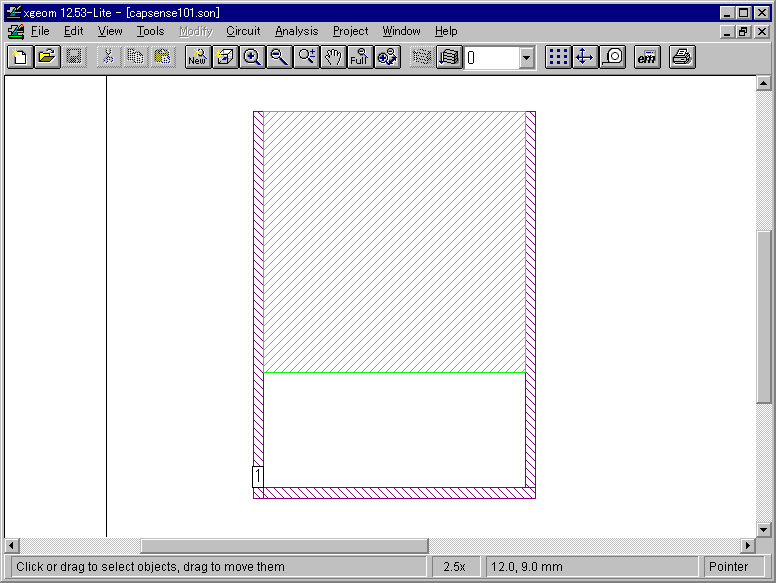
Task: Click the vertical scrollbar down arrow
Action: (763, 530)
